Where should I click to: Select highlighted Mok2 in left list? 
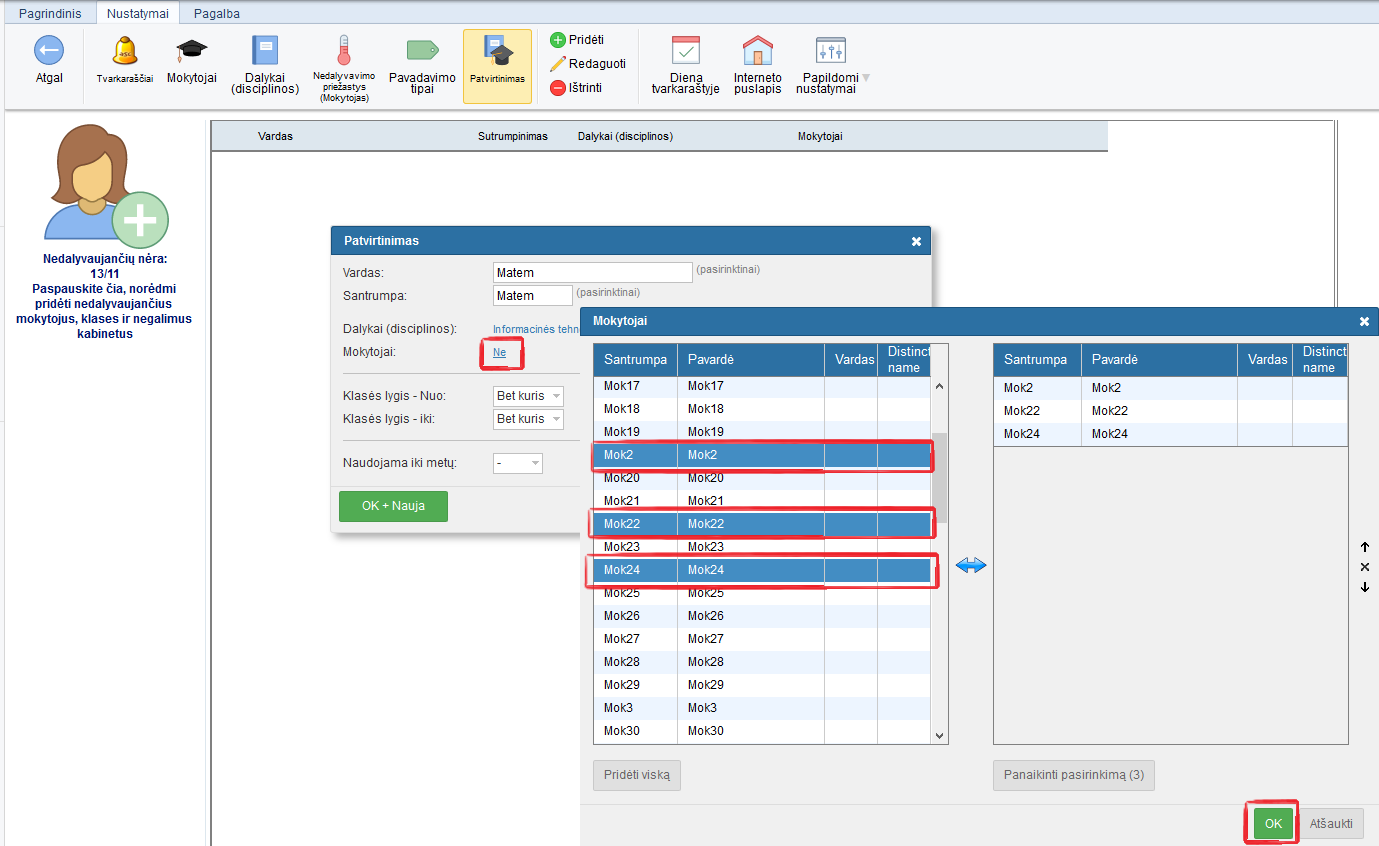762,455
